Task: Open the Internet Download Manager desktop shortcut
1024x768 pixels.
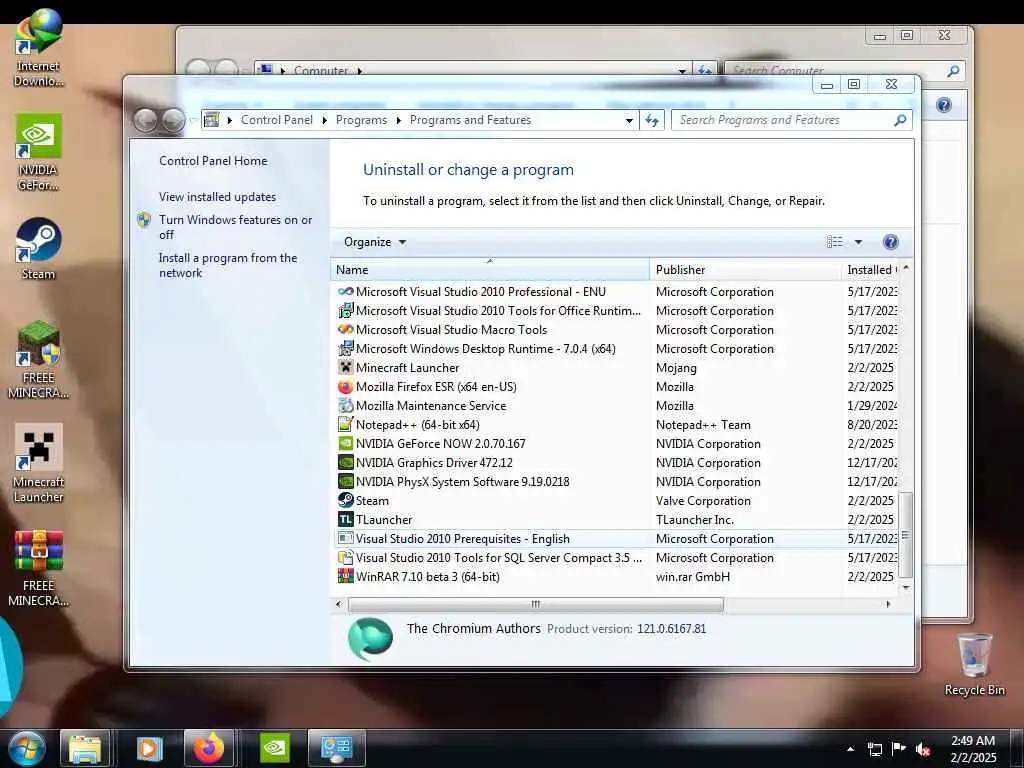Action: (39, 48)
